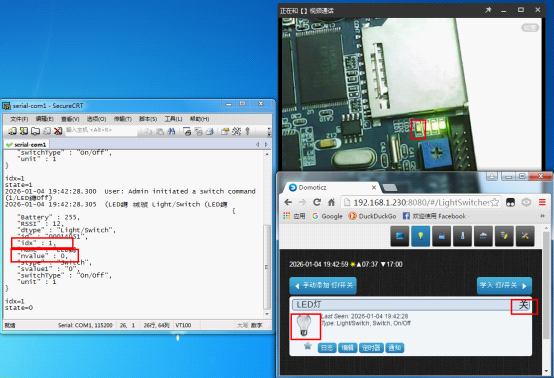
Task: Click the key icon in SecureCRT toolbar
Action: click(248, 131)
